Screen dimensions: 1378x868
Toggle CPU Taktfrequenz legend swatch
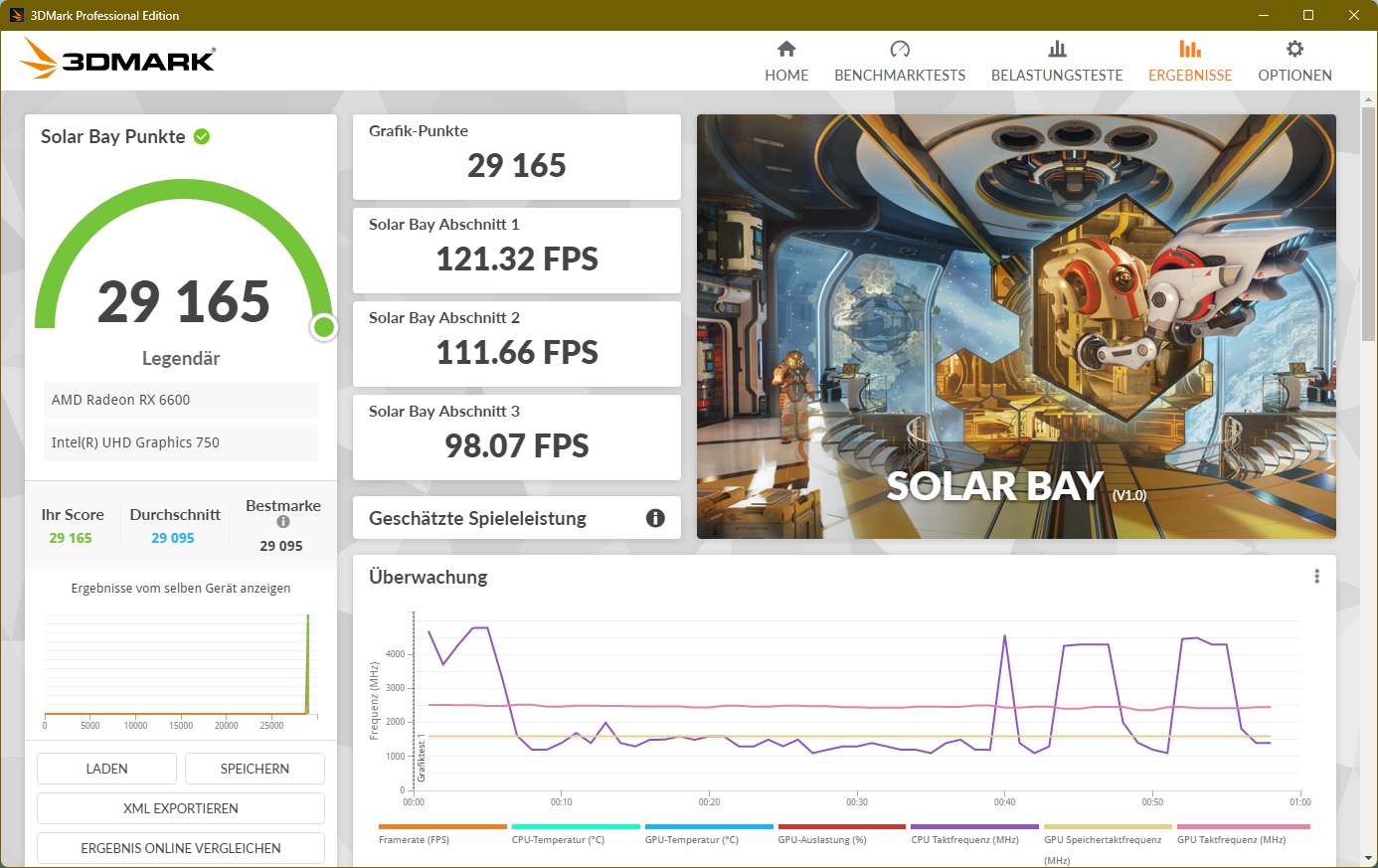[x=975, y=826]
